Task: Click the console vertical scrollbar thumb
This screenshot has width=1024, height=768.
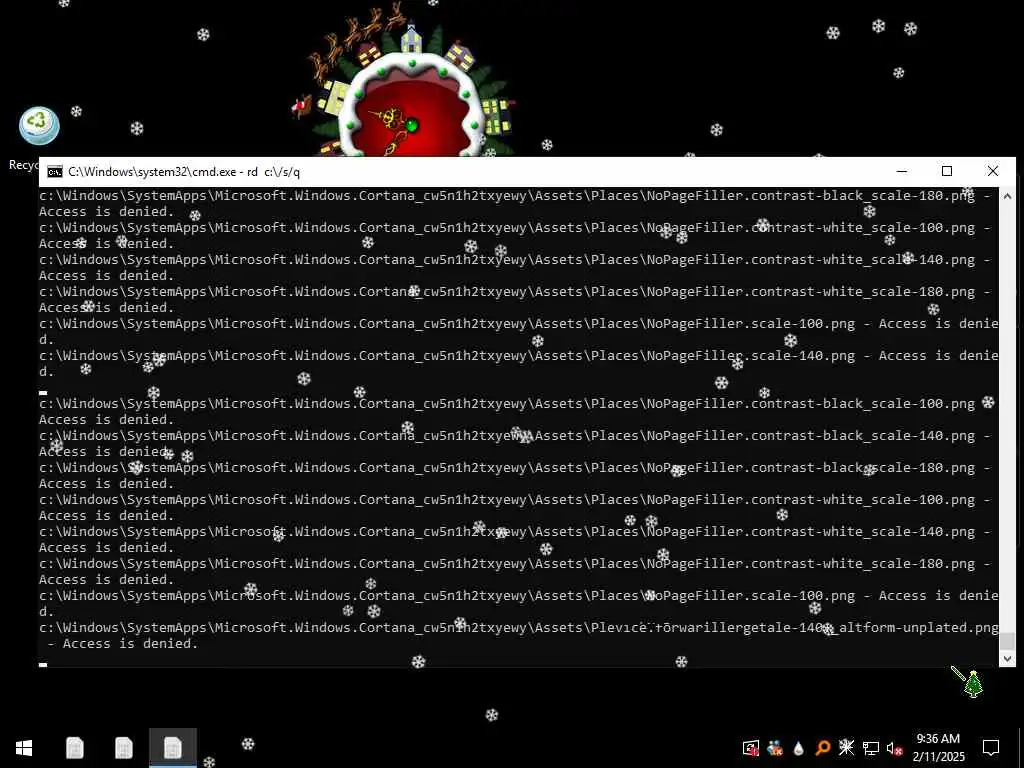Action: click(x=1007, y=641)
